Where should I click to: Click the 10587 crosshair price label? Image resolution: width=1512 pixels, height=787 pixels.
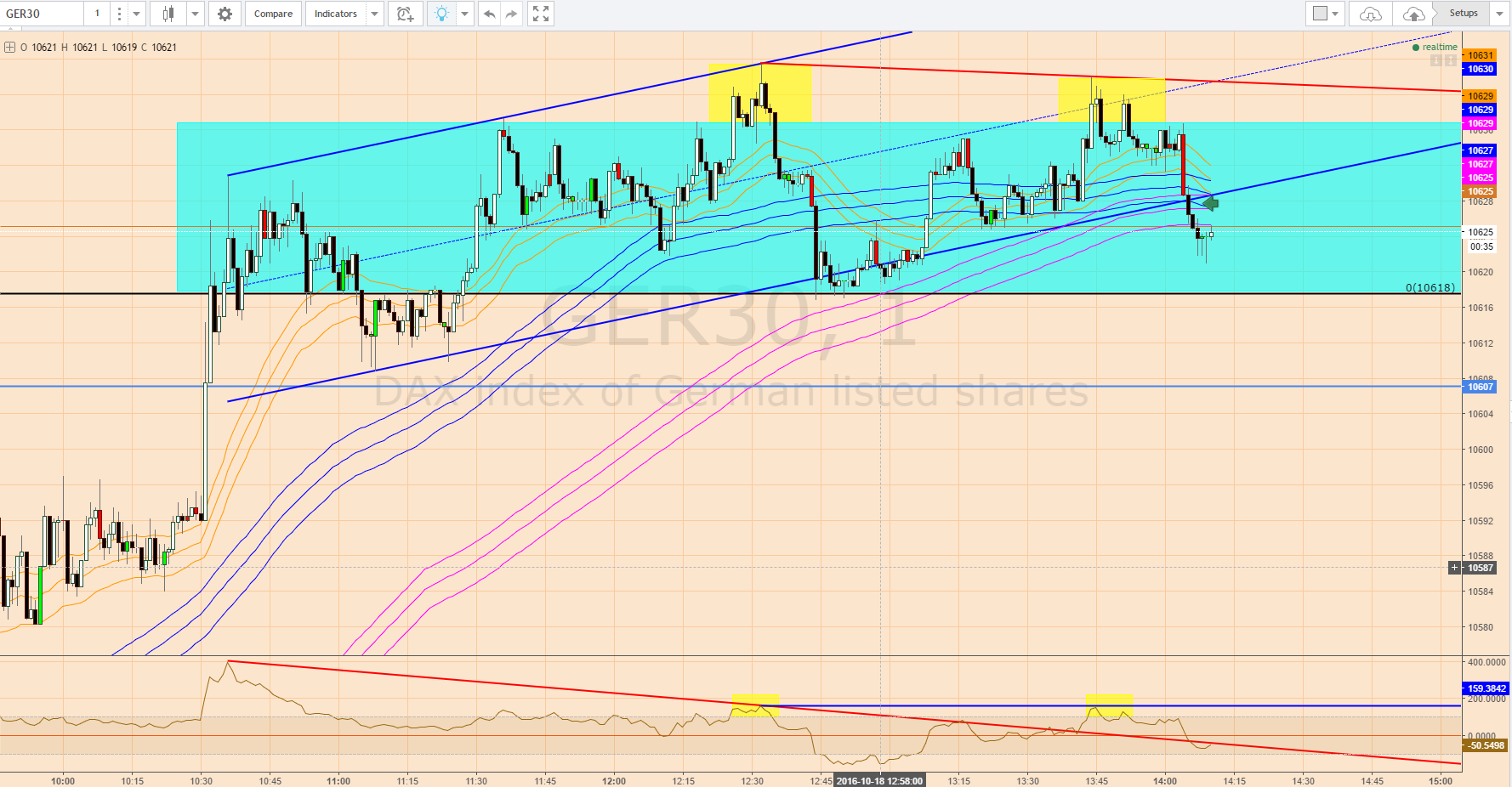click(1480, 568)
